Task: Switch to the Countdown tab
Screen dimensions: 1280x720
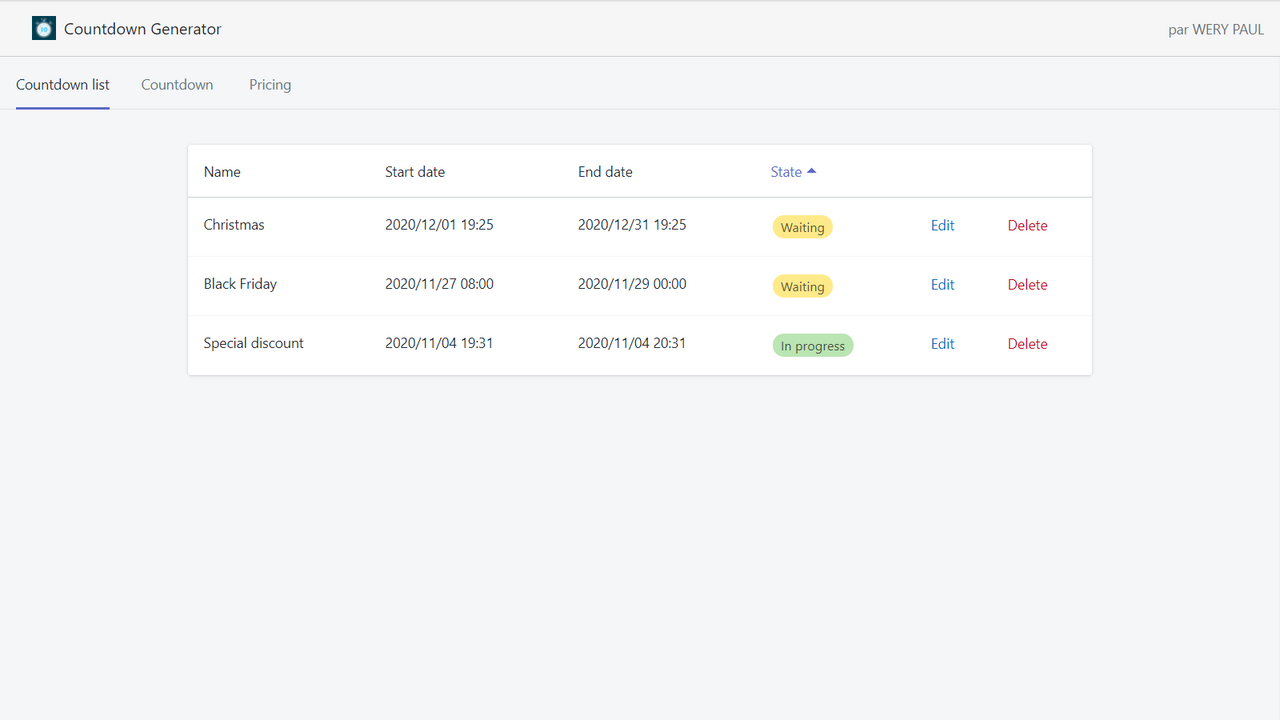Action: click(x=177, y=85)
